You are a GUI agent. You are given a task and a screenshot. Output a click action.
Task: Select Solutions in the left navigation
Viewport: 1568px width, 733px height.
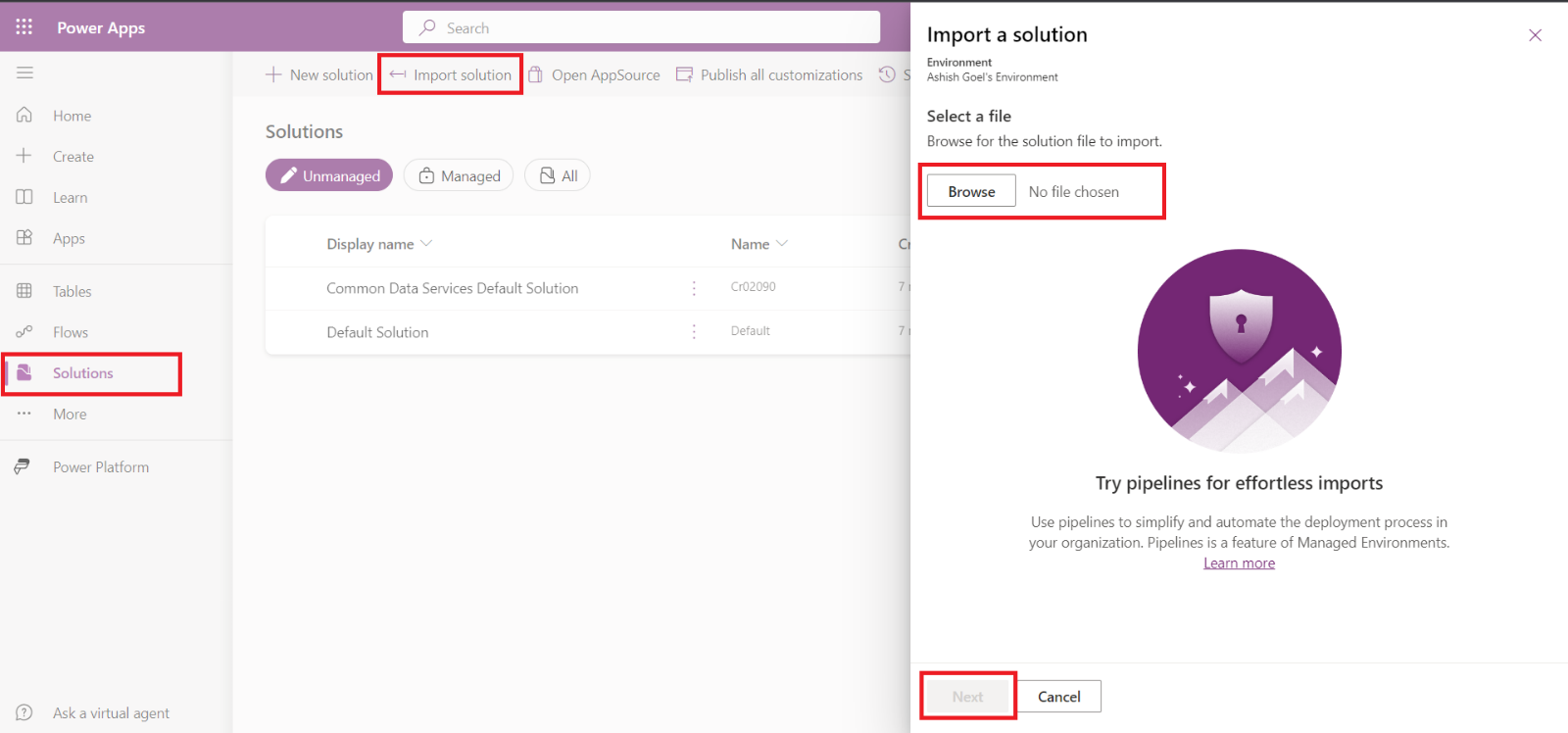pyautogui.click(x=83, y=373)
